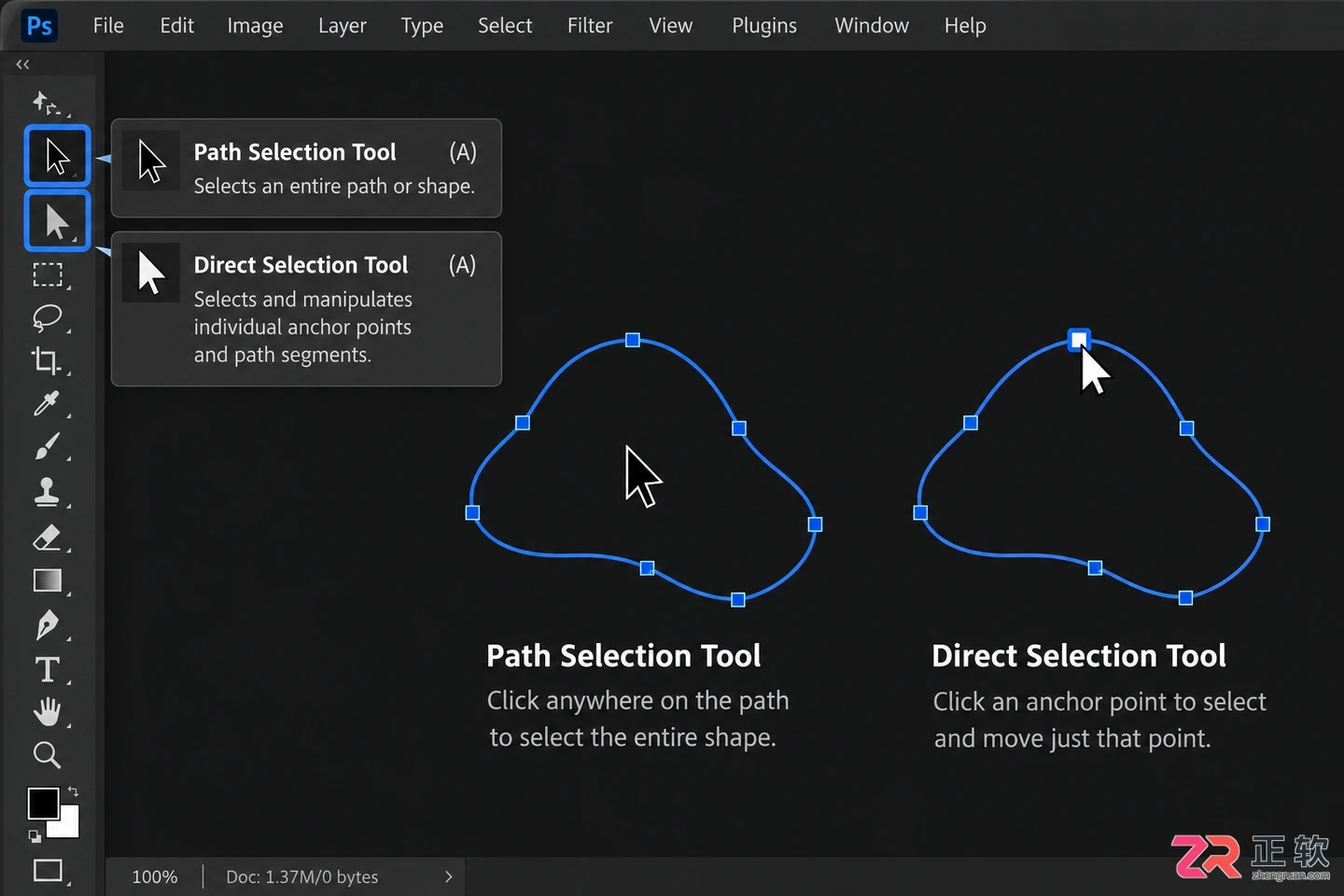
Task: Select the Direct Selection tool in toolbar
Action: (x=57, y=221)
